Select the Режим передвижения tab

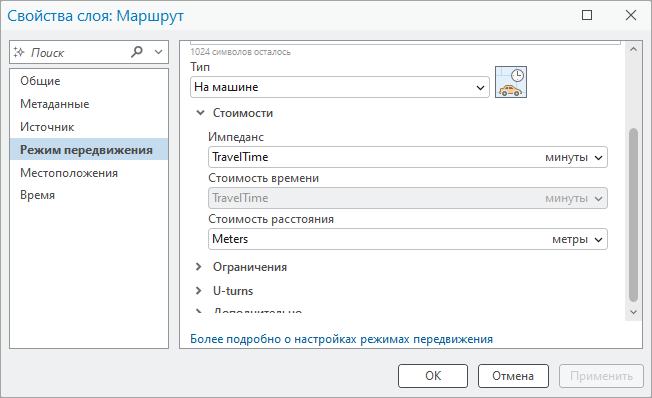pos(89,150)
